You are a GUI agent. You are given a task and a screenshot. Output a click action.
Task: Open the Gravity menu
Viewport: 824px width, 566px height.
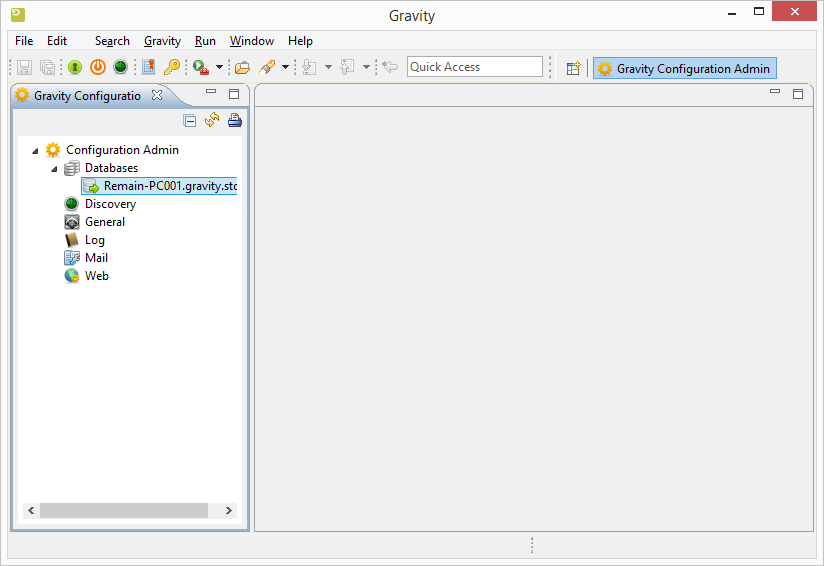pyautogui.click(x=162, y=41)
